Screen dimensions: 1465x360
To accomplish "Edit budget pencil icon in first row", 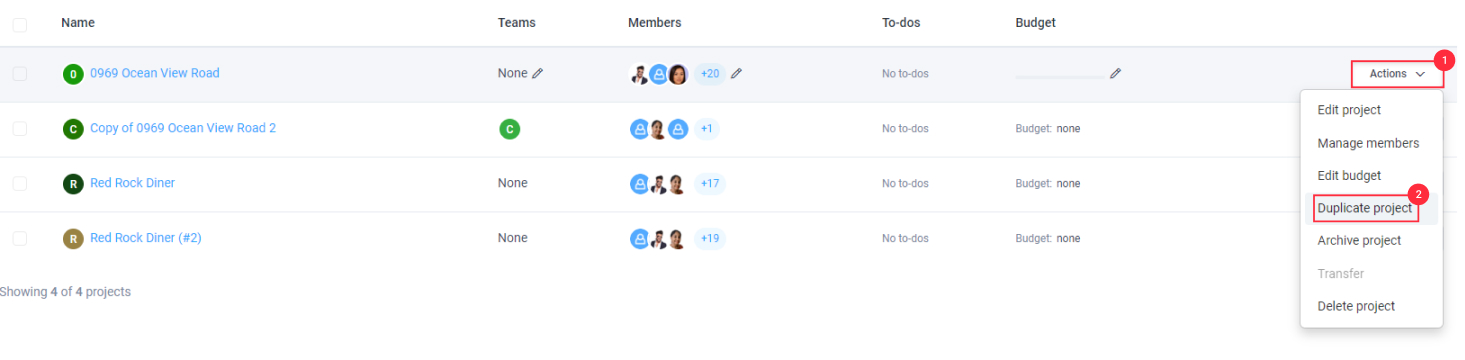I will click(1116, 73).
